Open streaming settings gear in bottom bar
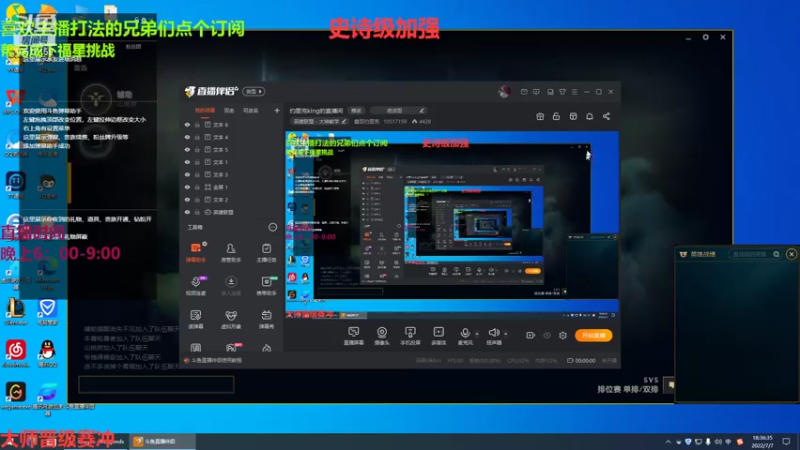 point(563,335)
